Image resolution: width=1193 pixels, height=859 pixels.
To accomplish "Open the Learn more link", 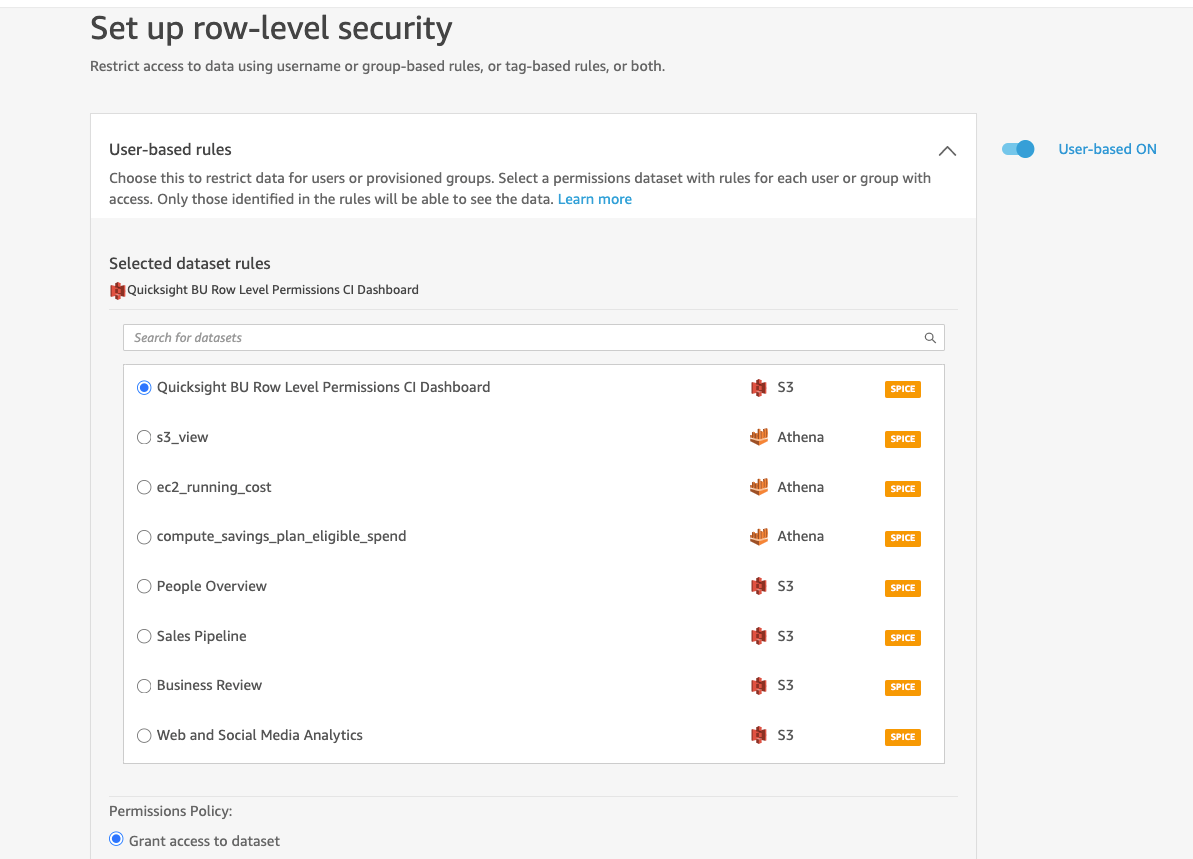I will pyautogui.click(x=594, y=199).
